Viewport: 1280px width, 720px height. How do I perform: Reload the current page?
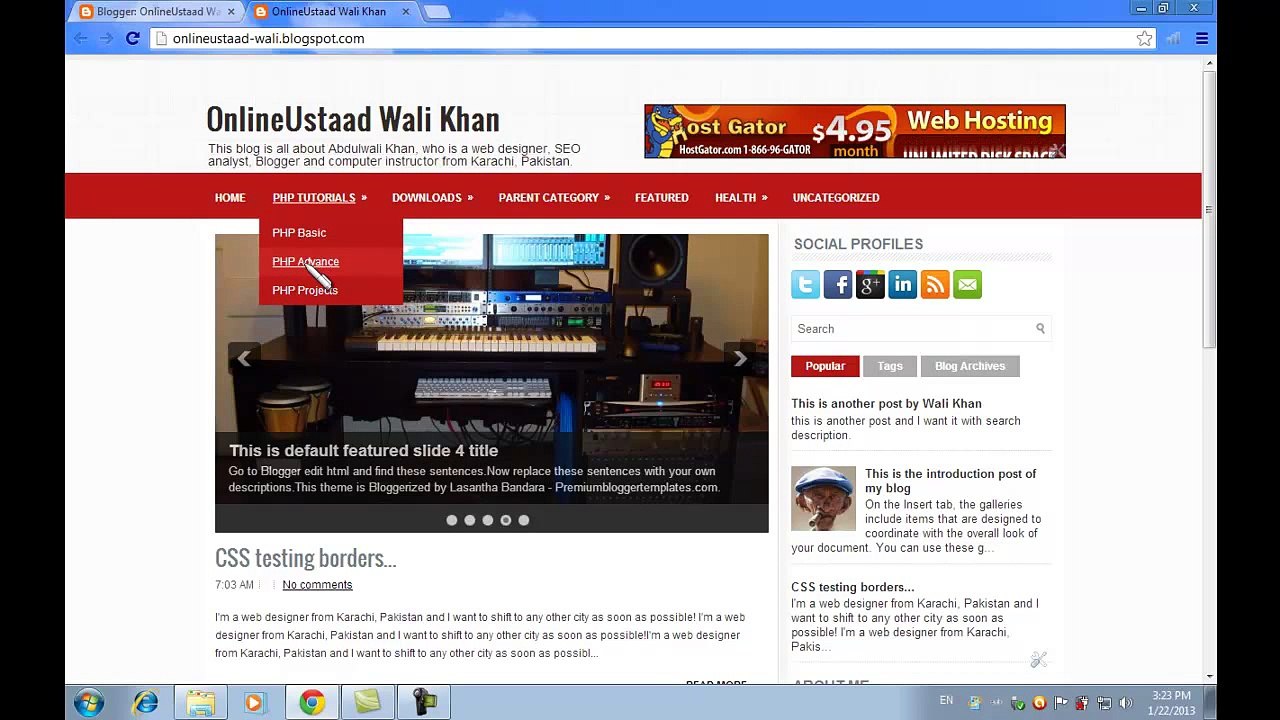pos(132,38)
